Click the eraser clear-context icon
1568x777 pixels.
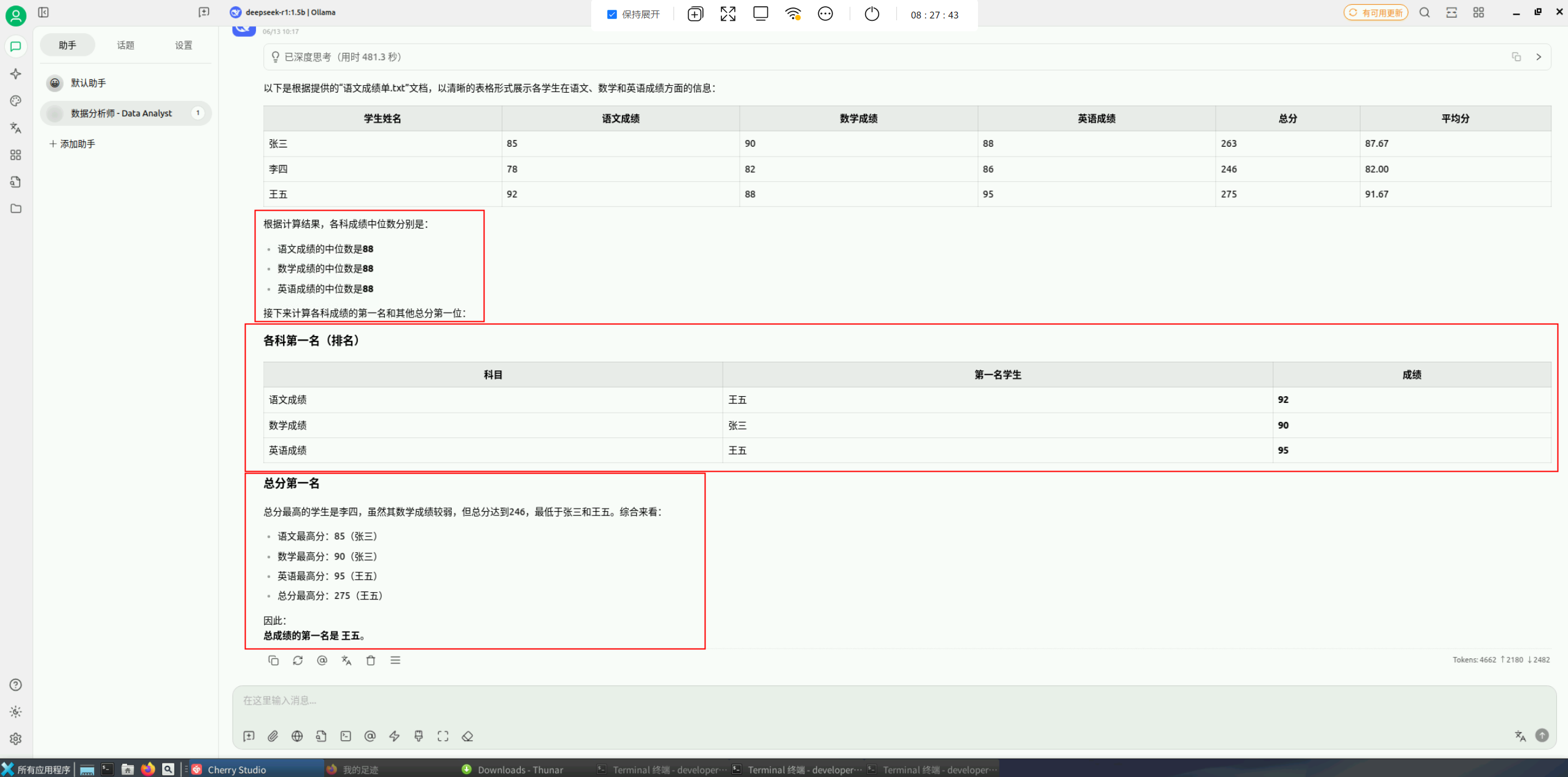point(467,736)
